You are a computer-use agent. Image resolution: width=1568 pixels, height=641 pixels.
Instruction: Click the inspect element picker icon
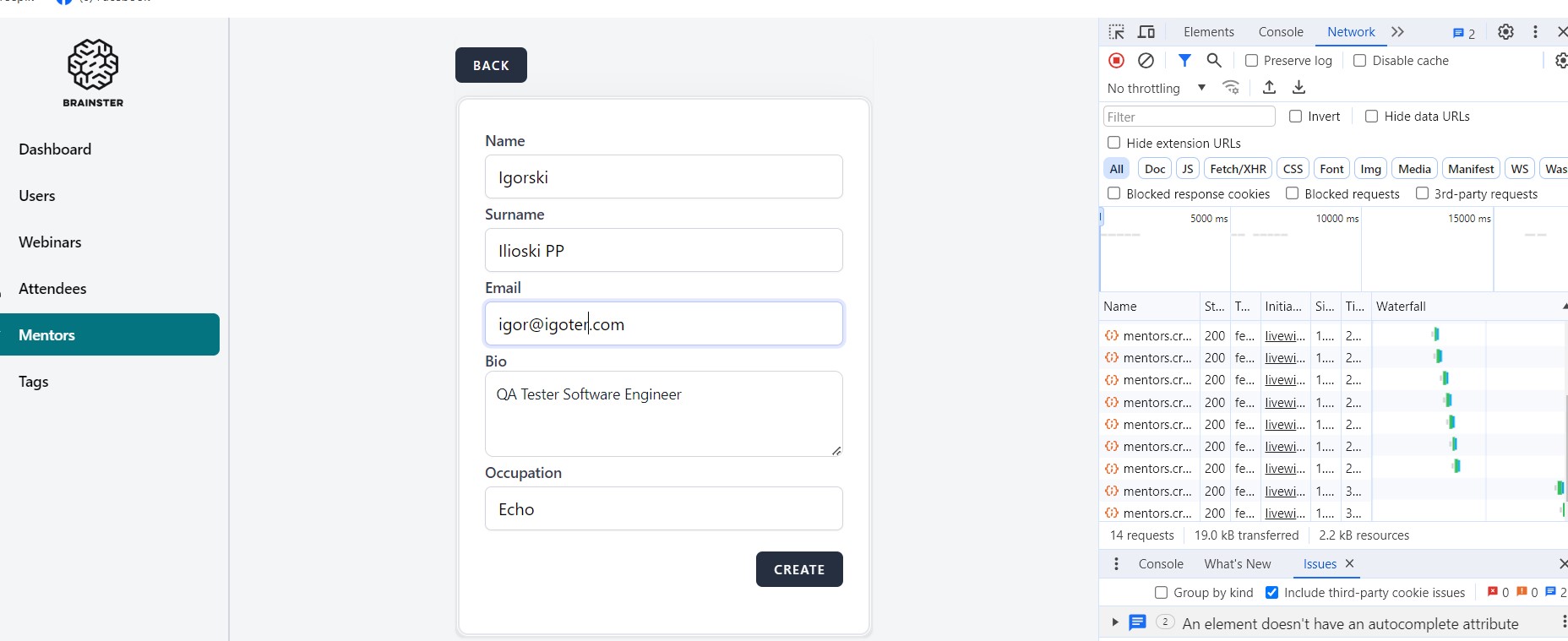[1117, 32]
